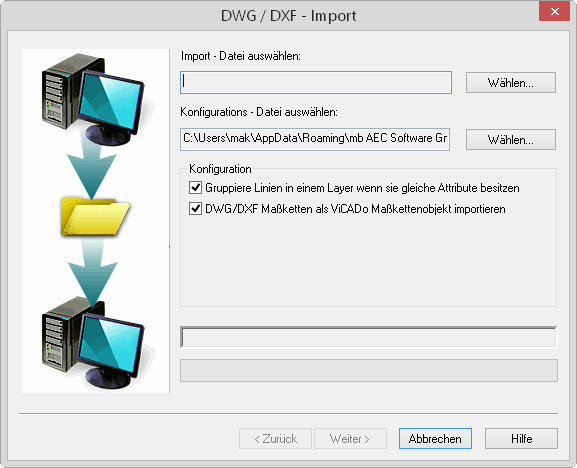Click the empty import progress bar
577x468 pixels.
[369, 337]
